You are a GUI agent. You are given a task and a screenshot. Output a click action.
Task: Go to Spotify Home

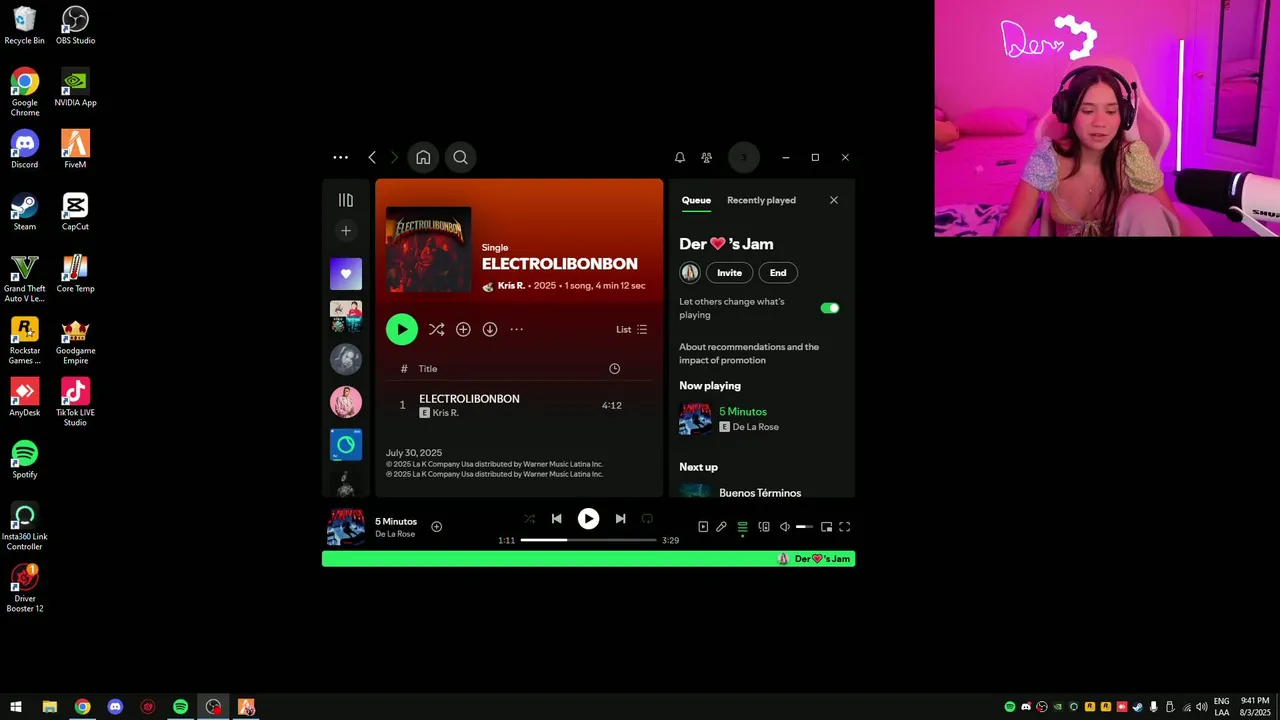pos(423,157)
